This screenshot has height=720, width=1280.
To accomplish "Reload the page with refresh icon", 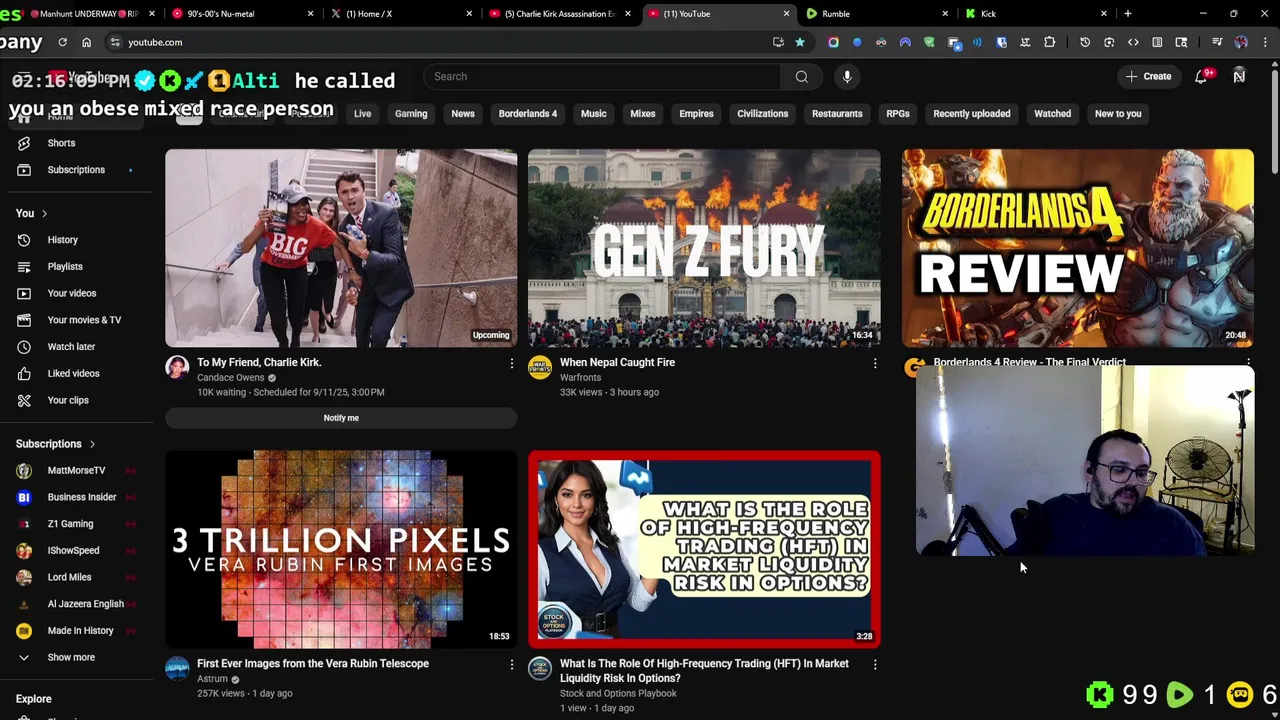I will pos(62,42).
